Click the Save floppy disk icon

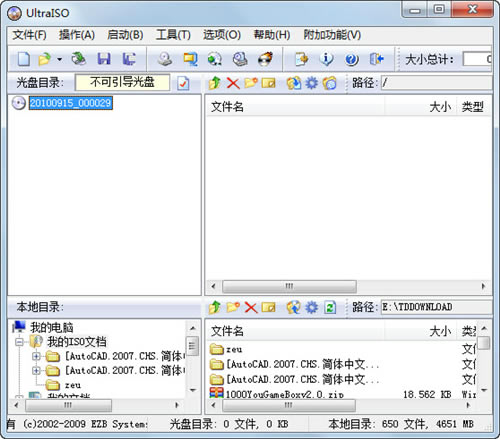[x=104, y=59]
